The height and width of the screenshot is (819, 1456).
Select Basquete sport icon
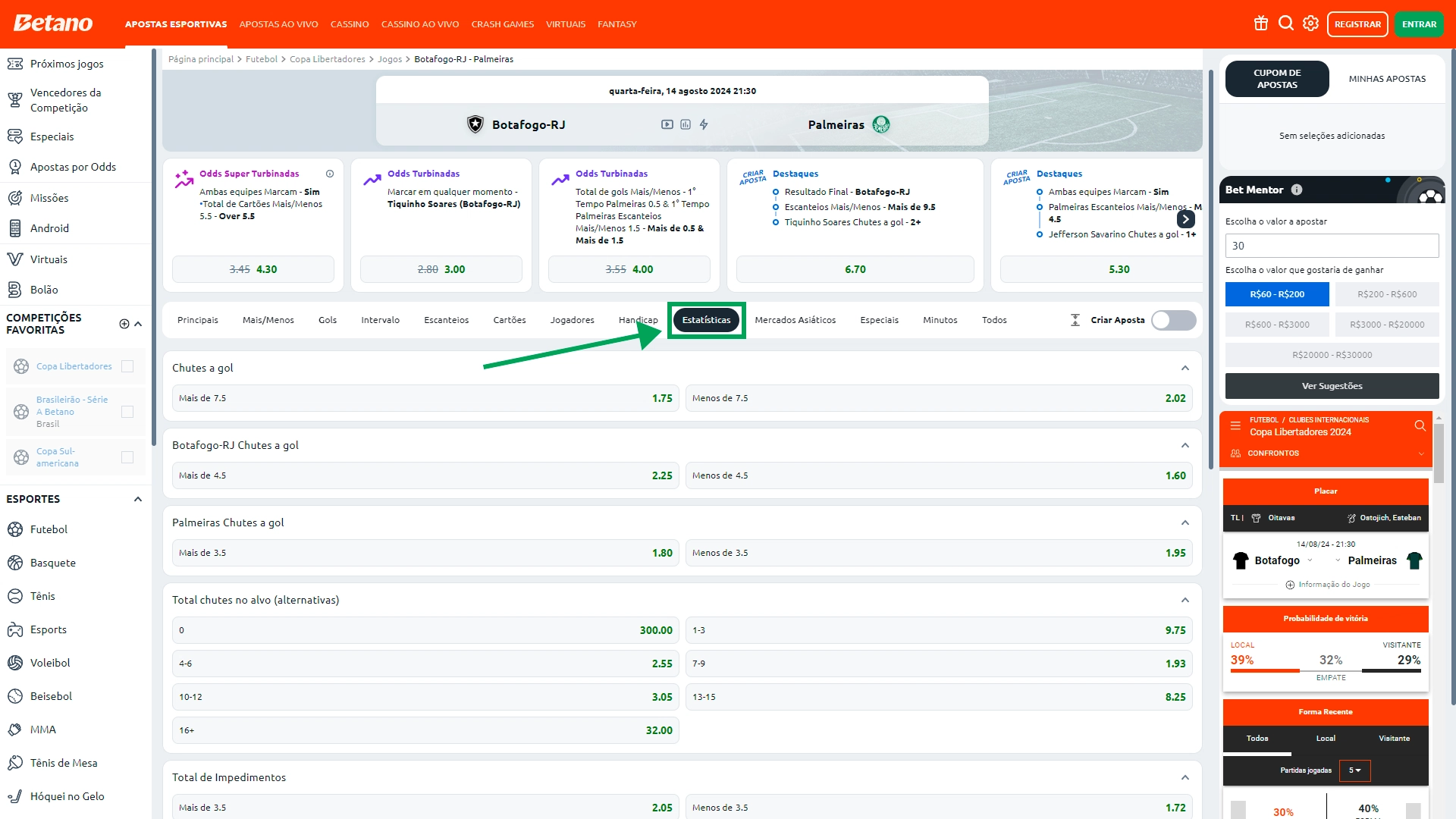15,563
